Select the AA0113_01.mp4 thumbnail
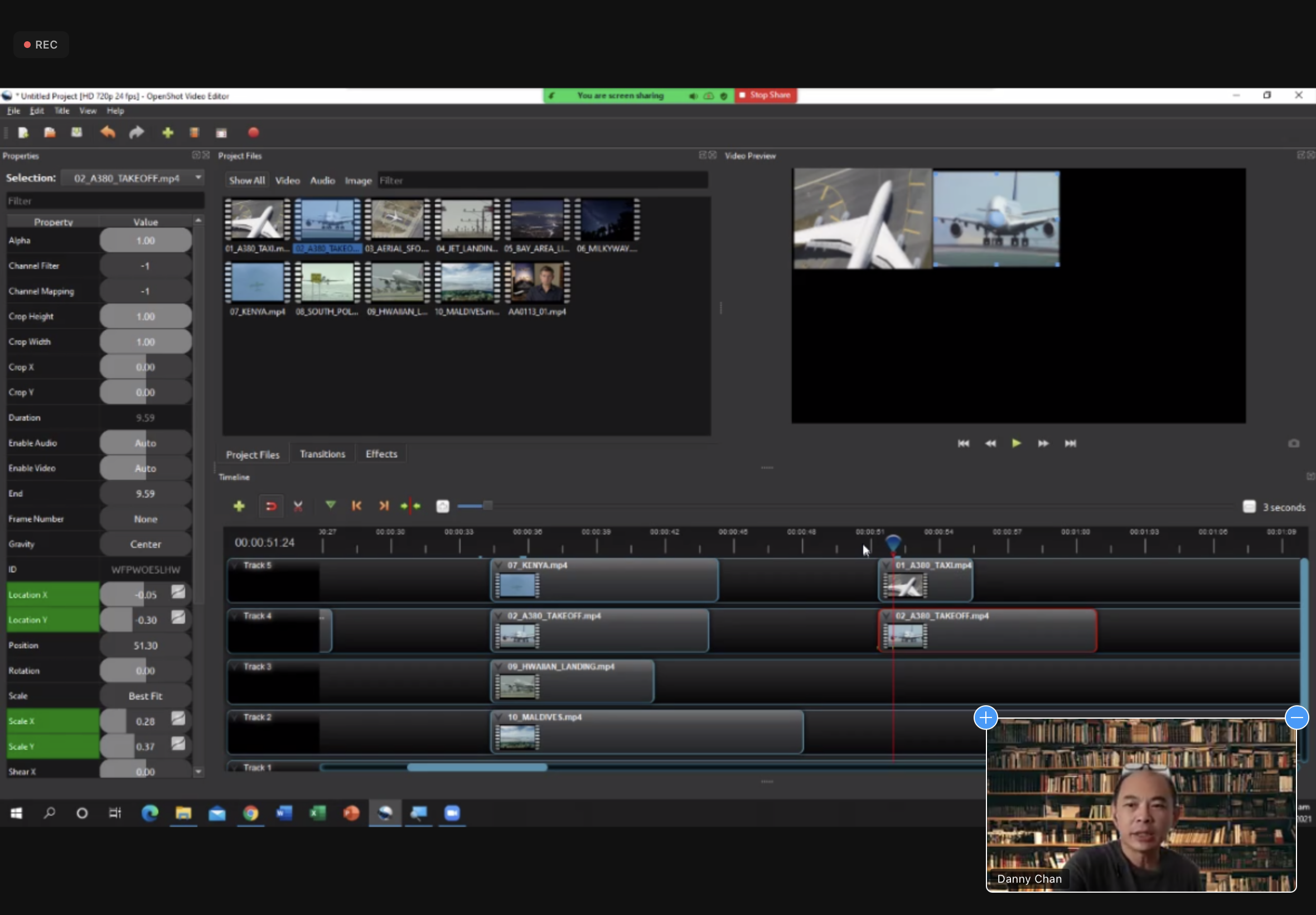This screenshot has height=915, width=1316. click(x=537, y=288)
